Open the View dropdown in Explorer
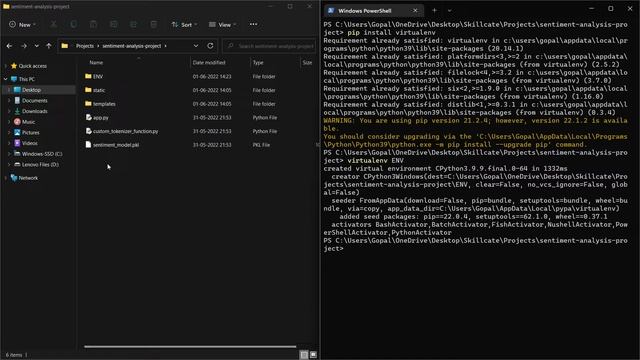Image resolution: width=640 pixels, height=360 pixels. pos(222,24)
